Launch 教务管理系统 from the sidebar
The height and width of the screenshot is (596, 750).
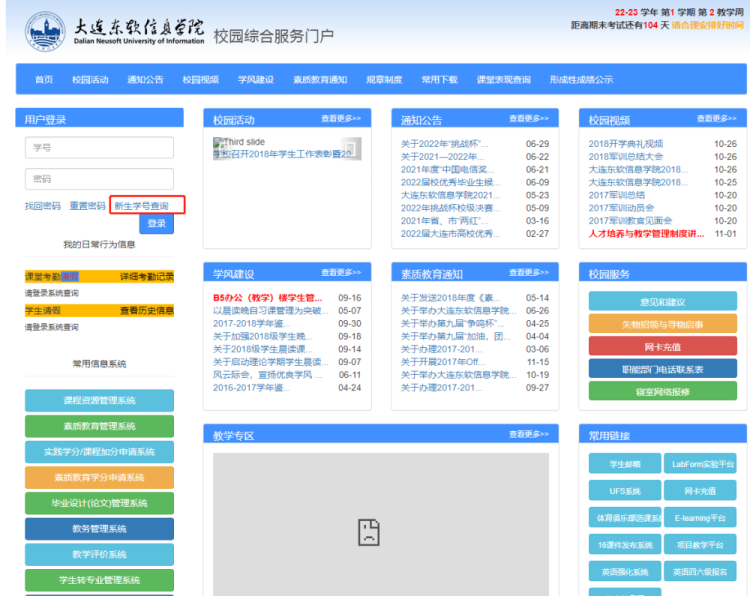pyautogui.click(x=99, y=529)
